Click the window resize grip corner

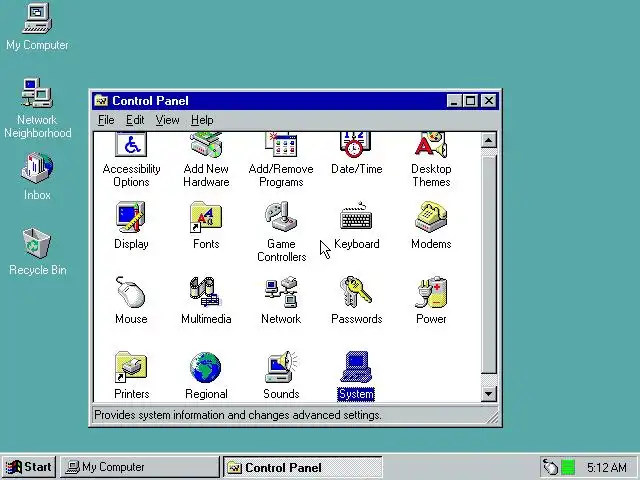click(493, 418)
